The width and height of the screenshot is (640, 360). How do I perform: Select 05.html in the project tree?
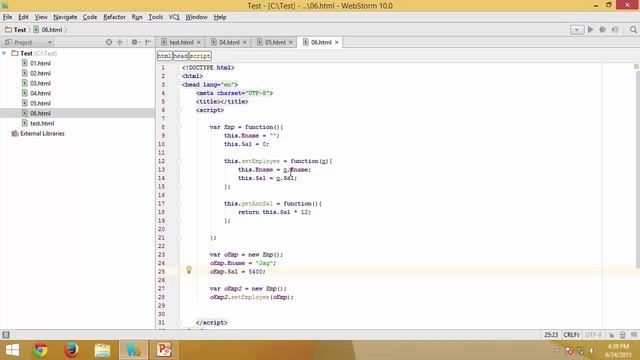click(x=40, y=103)
